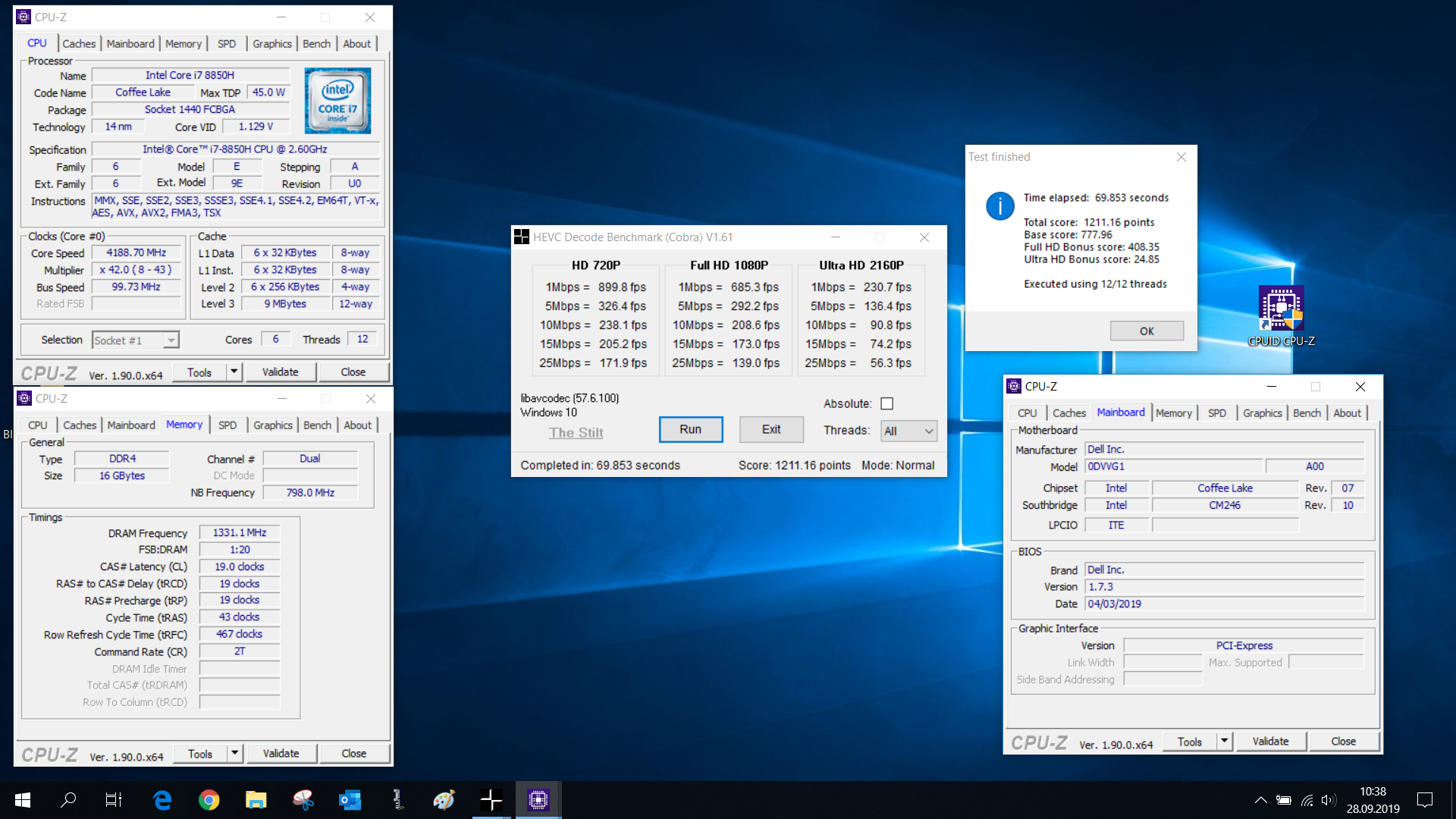
Task: Click Tools button in Memory CPU-Z window
Action: pos(200,753)
